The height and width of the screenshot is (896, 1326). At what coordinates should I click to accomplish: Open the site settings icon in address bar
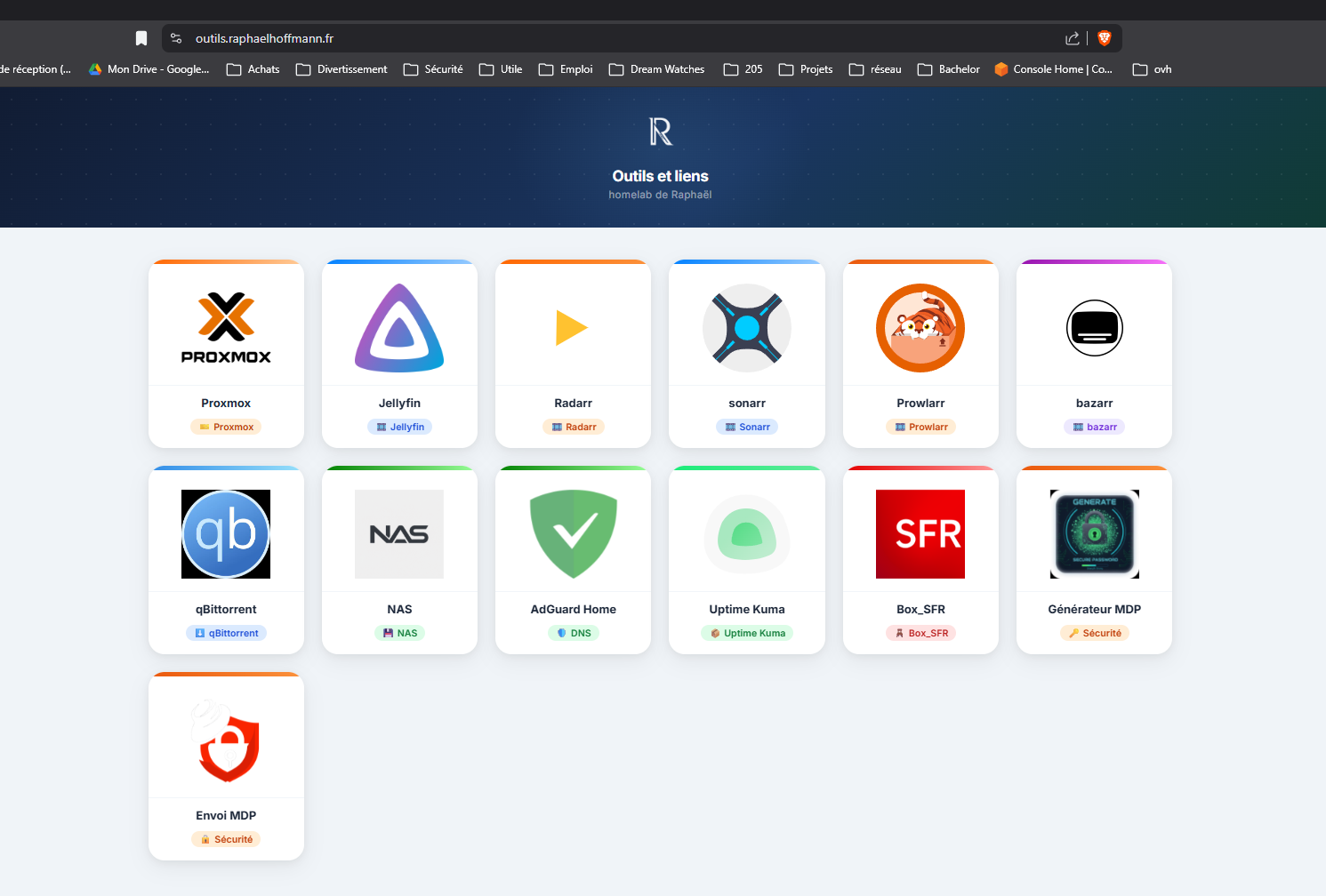[176, 38]
